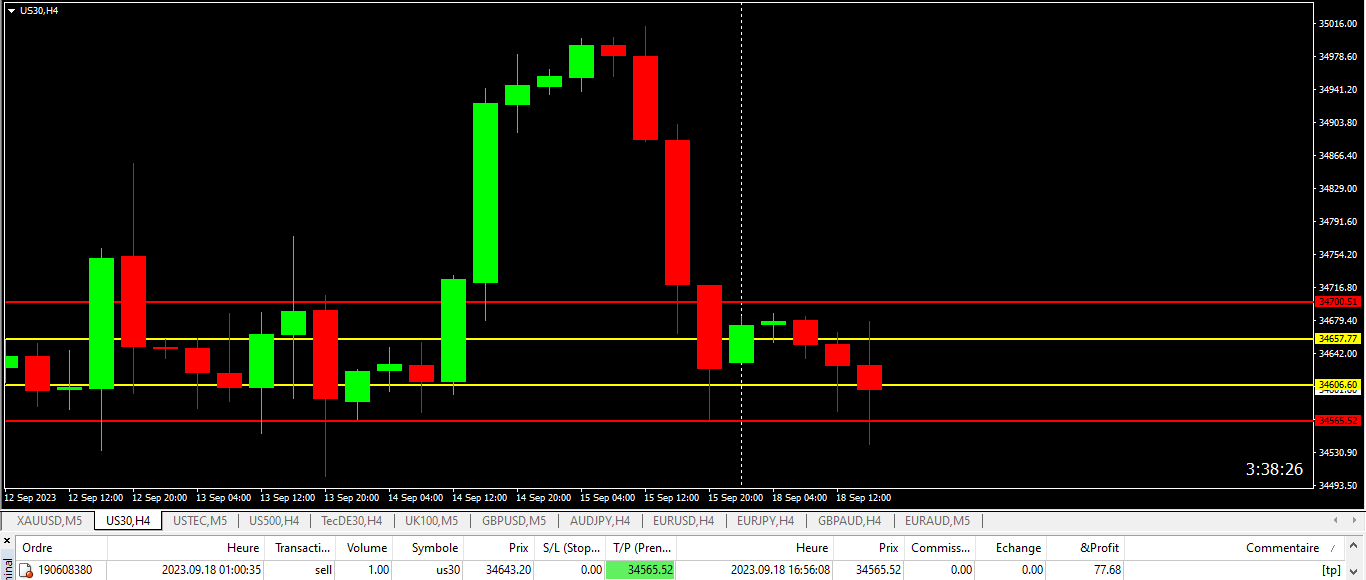Click the candle countdown timer 3:38:26
Image resolution: width=1366 pixels, height=580 pixels.
click(1274, 469)
